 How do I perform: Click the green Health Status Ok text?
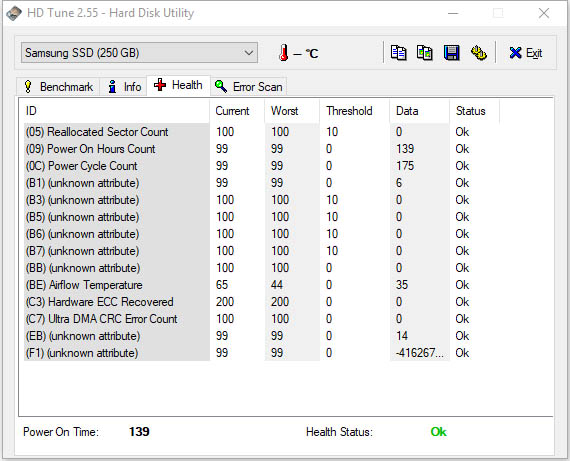pos(438,432)
